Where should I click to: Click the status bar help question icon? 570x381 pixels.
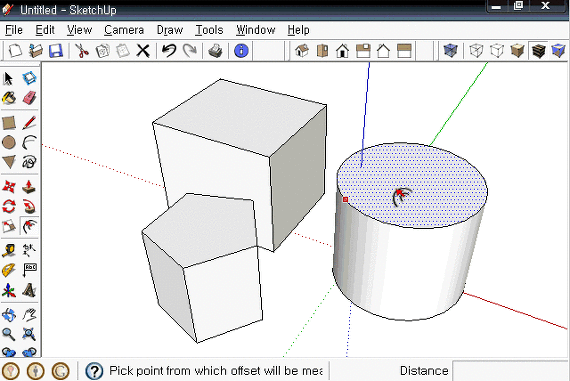(94, 371)
